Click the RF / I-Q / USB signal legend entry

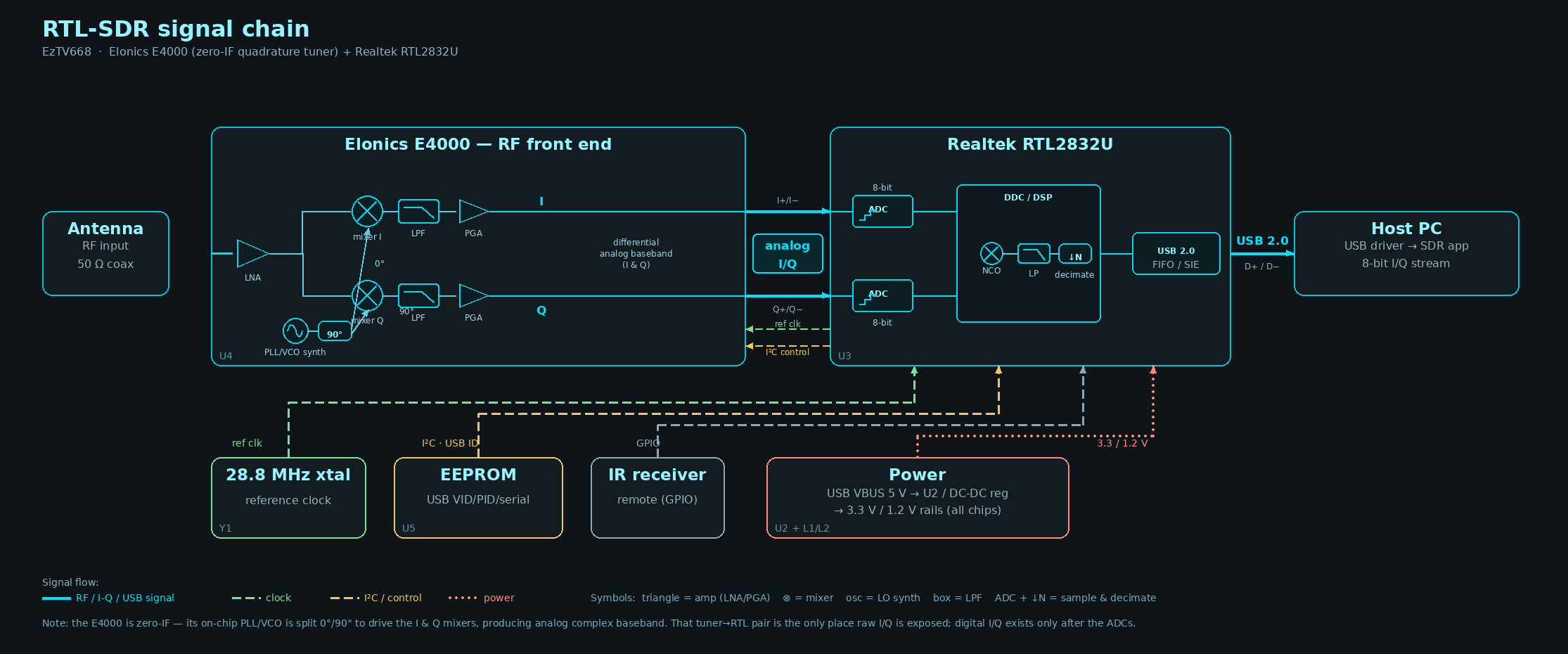108,598
